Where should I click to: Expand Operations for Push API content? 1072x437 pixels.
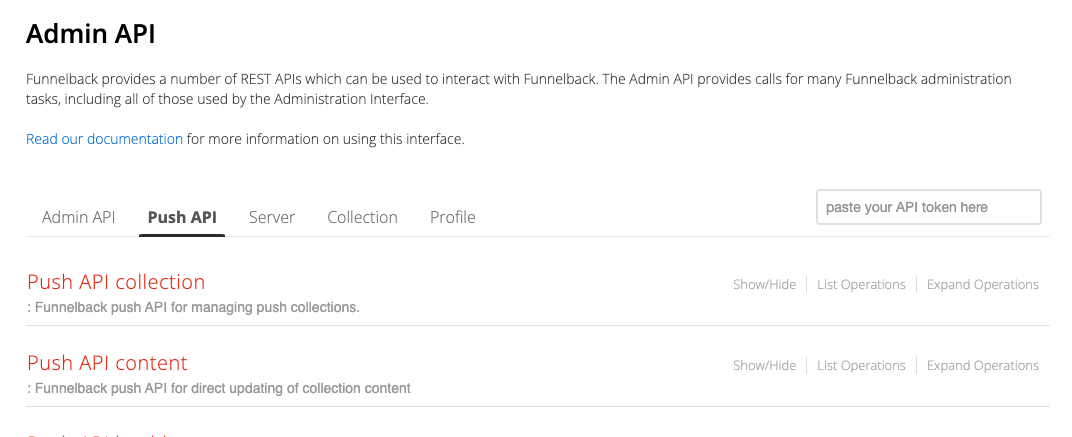[982, 366]
